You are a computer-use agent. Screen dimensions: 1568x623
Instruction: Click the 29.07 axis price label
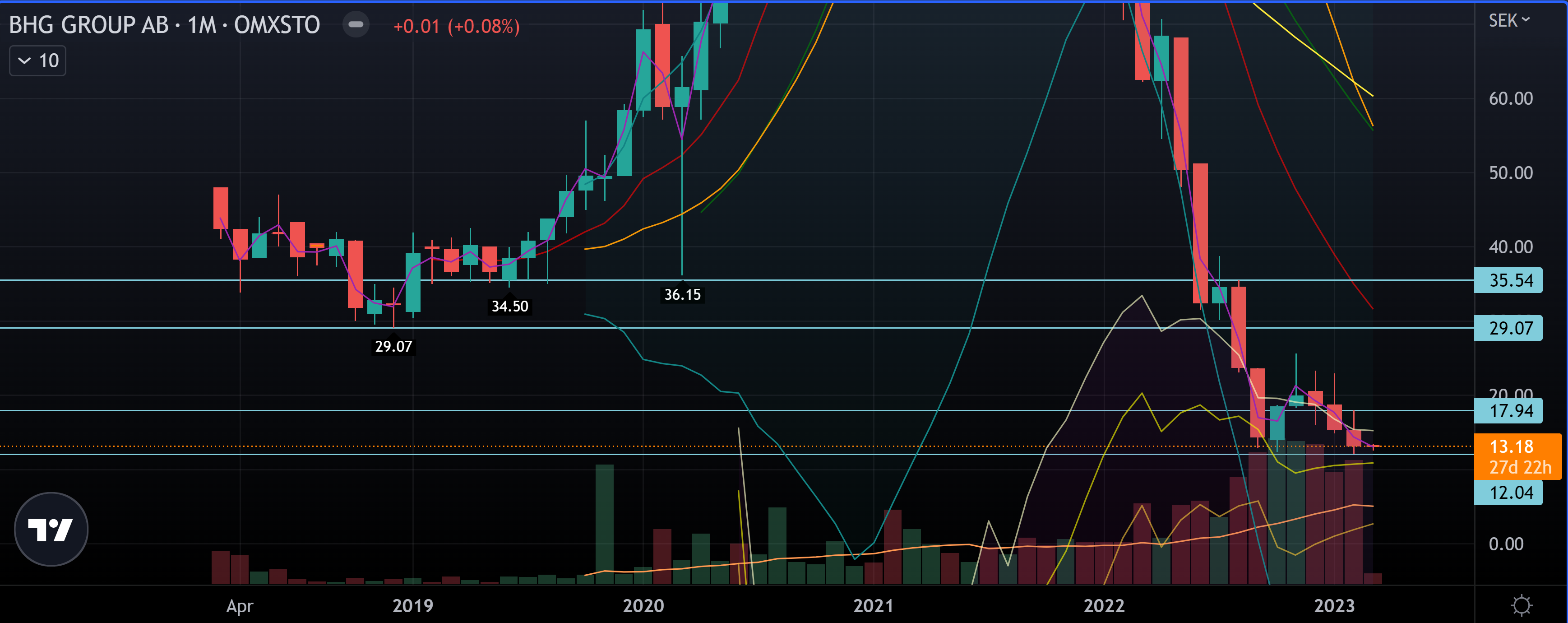(x=1509, y=328)
